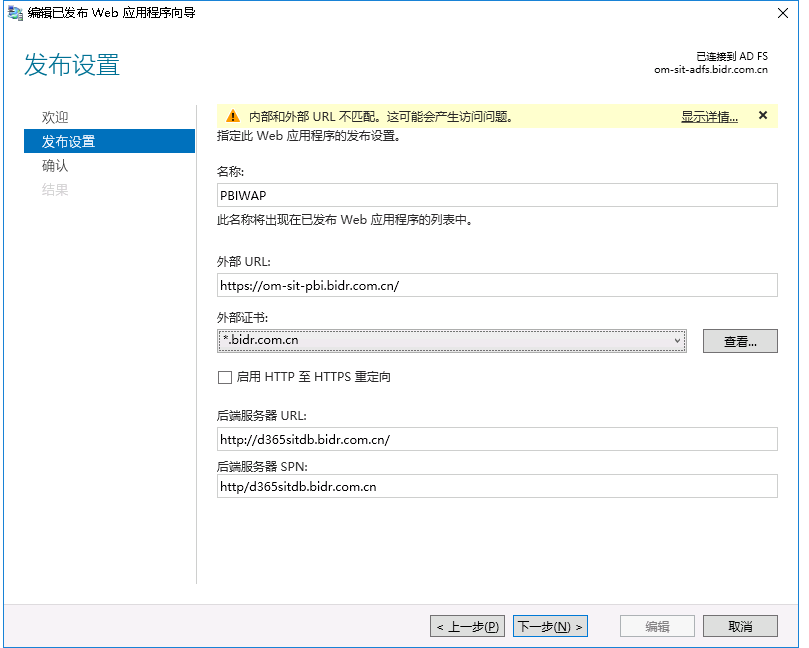Cancel the wizard with 取消
Viewport: 809px width, 648px height.
click(739, 625)
